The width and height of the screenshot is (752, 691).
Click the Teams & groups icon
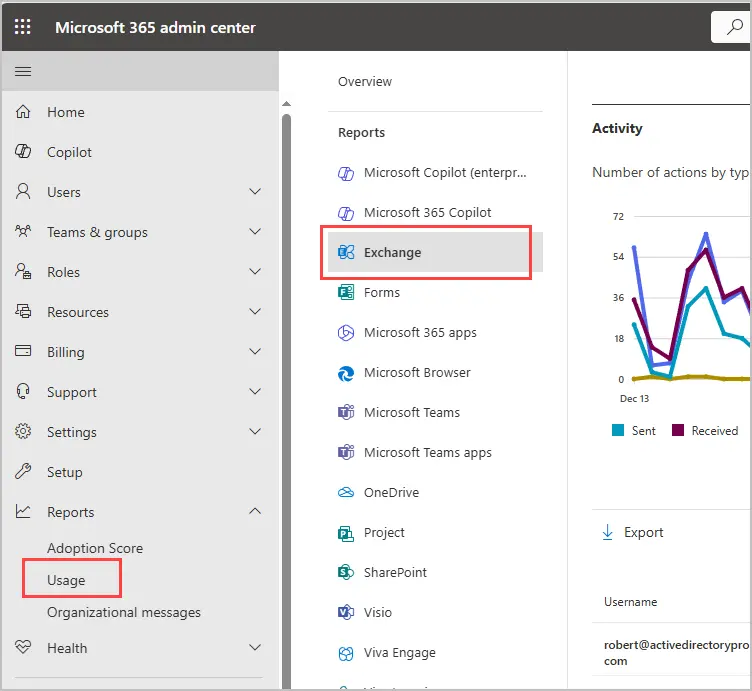coord(23,232)
